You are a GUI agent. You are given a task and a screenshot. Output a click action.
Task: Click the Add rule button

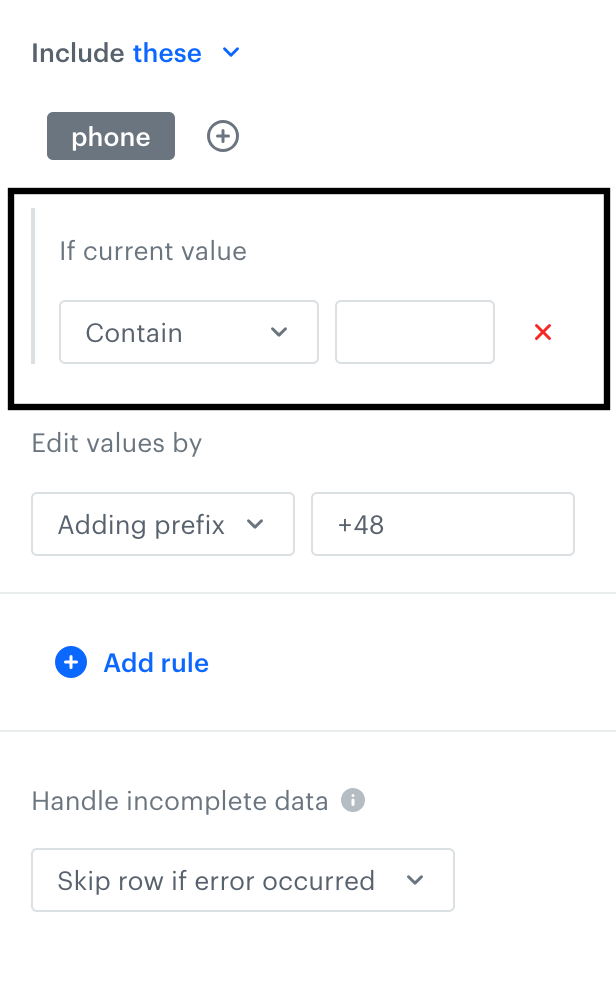(x=131, y=662)
